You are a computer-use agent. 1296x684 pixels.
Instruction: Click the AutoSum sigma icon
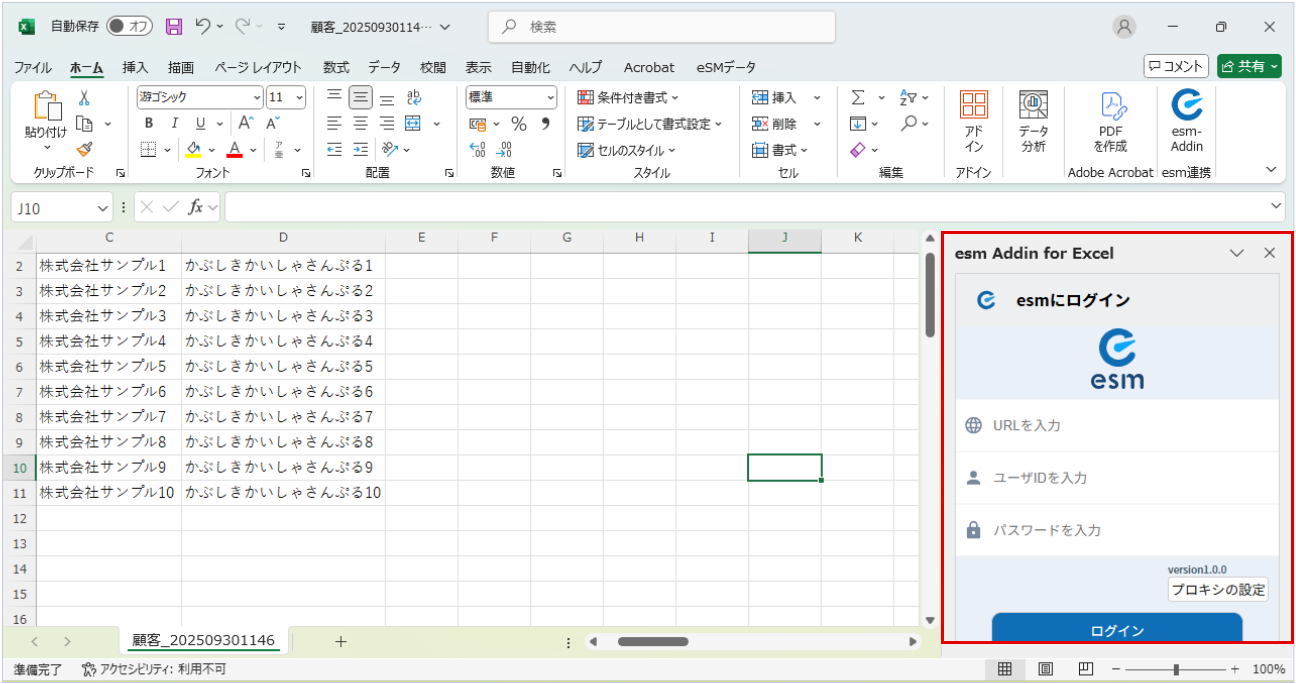pyautogui.click(x=858, y=98)
